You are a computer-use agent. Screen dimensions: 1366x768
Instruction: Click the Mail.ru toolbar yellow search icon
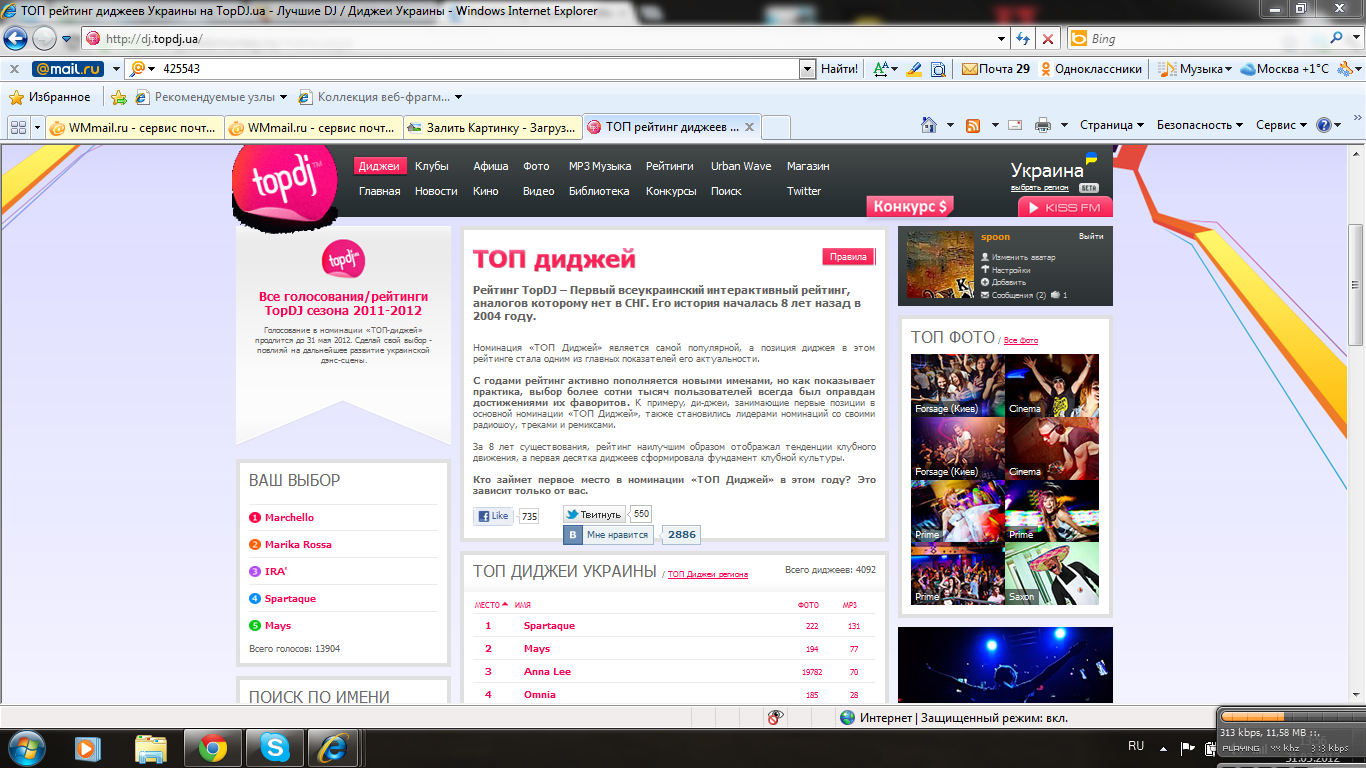(138, 69)
